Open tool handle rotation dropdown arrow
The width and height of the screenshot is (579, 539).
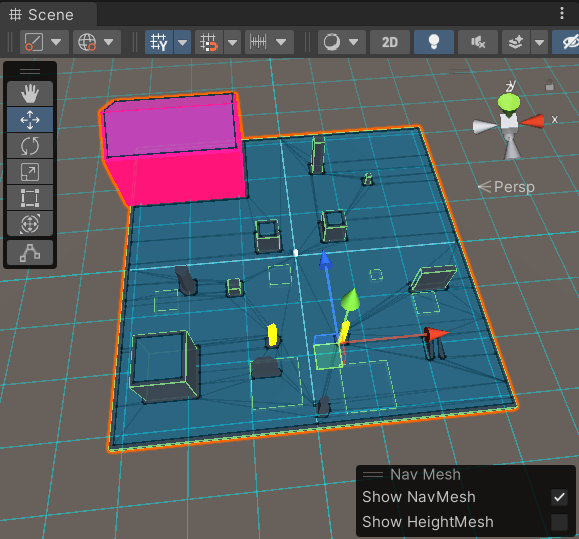pos(109,42)
